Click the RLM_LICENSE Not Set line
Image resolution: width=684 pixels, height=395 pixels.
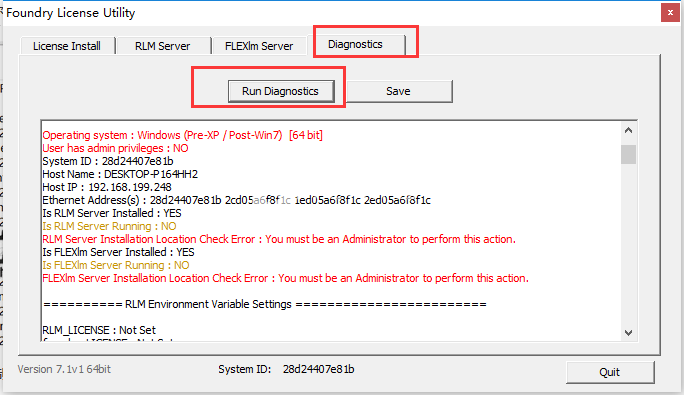click(99, 330)
